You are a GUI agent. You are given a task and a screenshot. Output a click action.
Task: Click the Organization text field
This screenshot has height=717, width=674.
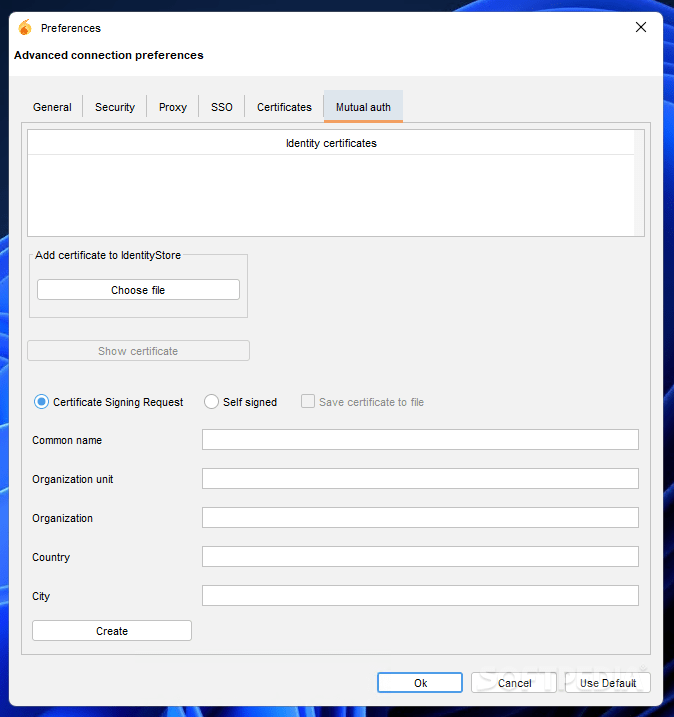click(x=420, y=518)
